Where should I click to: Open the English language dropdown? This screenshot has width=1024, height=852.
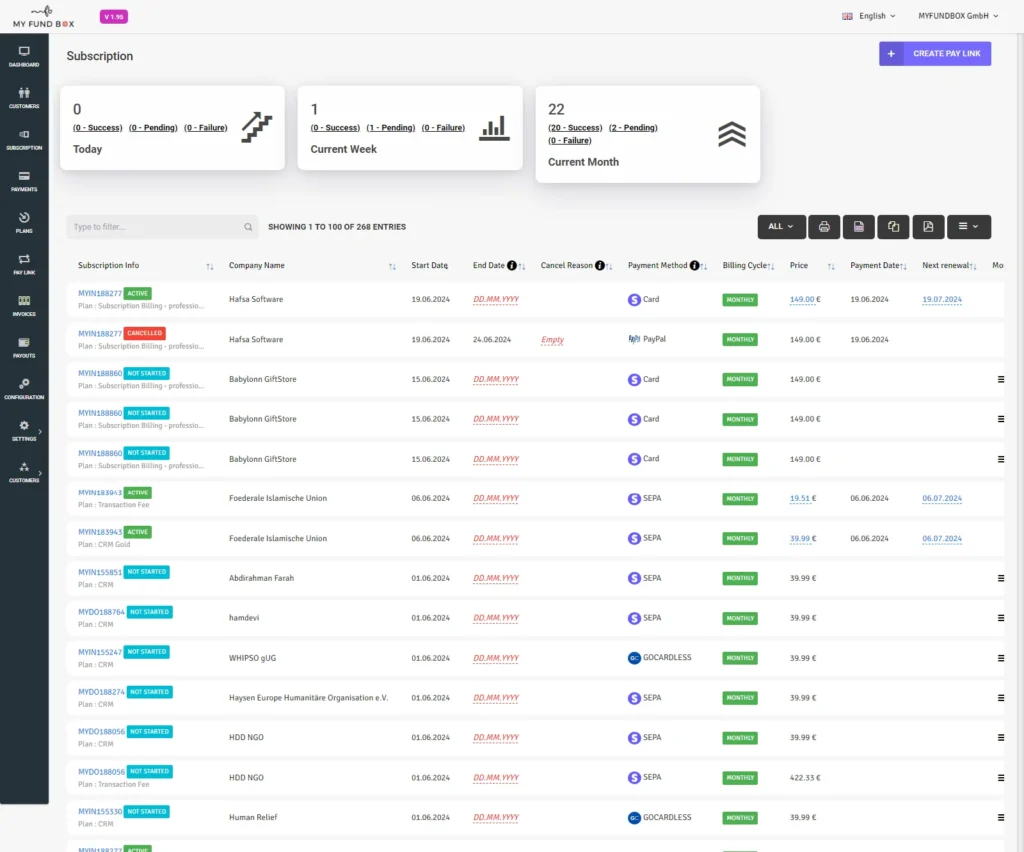[x=869, y=16]
